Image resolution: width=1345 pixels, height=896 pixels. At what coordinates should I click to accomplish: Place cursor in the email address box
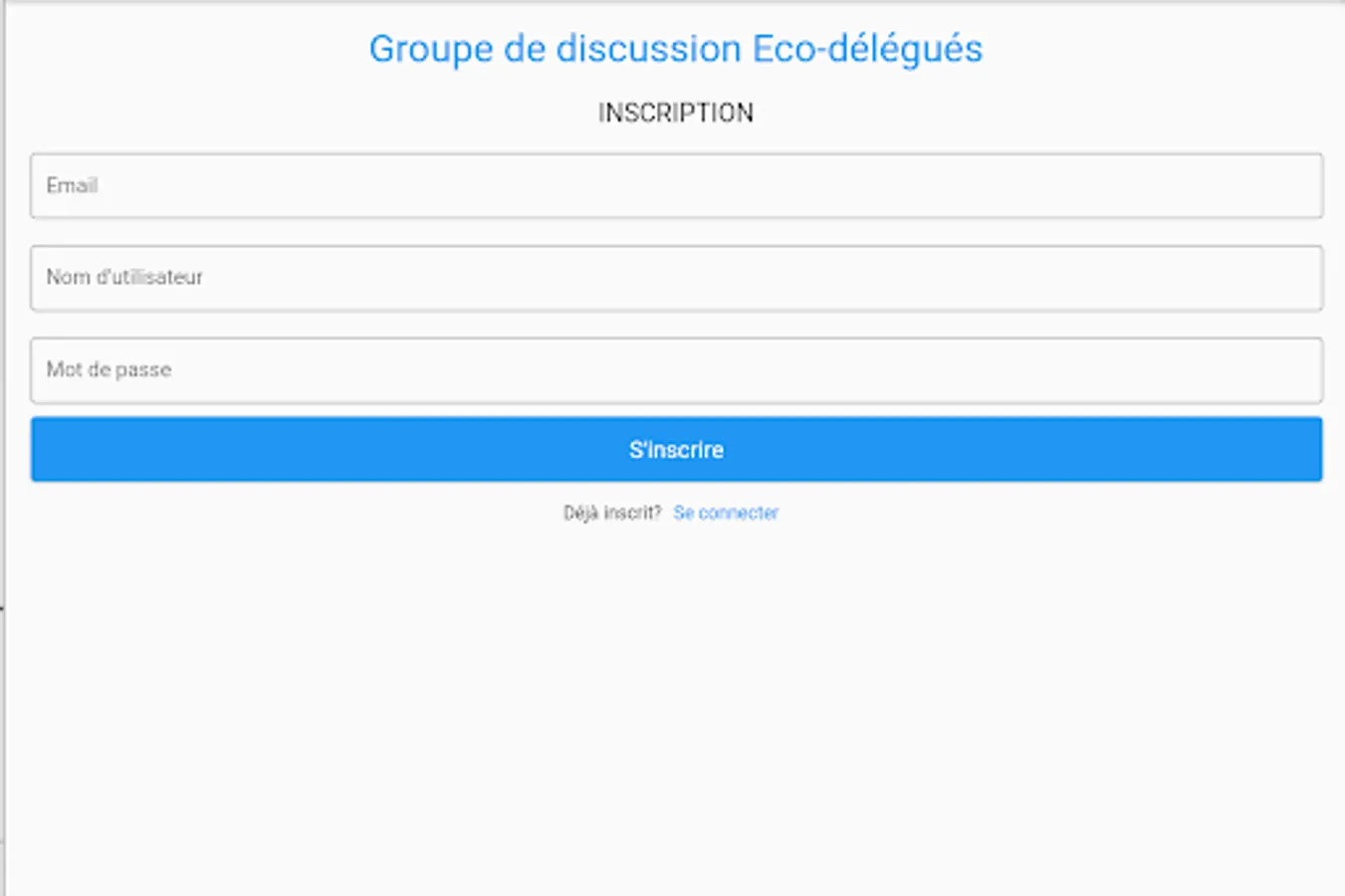pos(676,186)
